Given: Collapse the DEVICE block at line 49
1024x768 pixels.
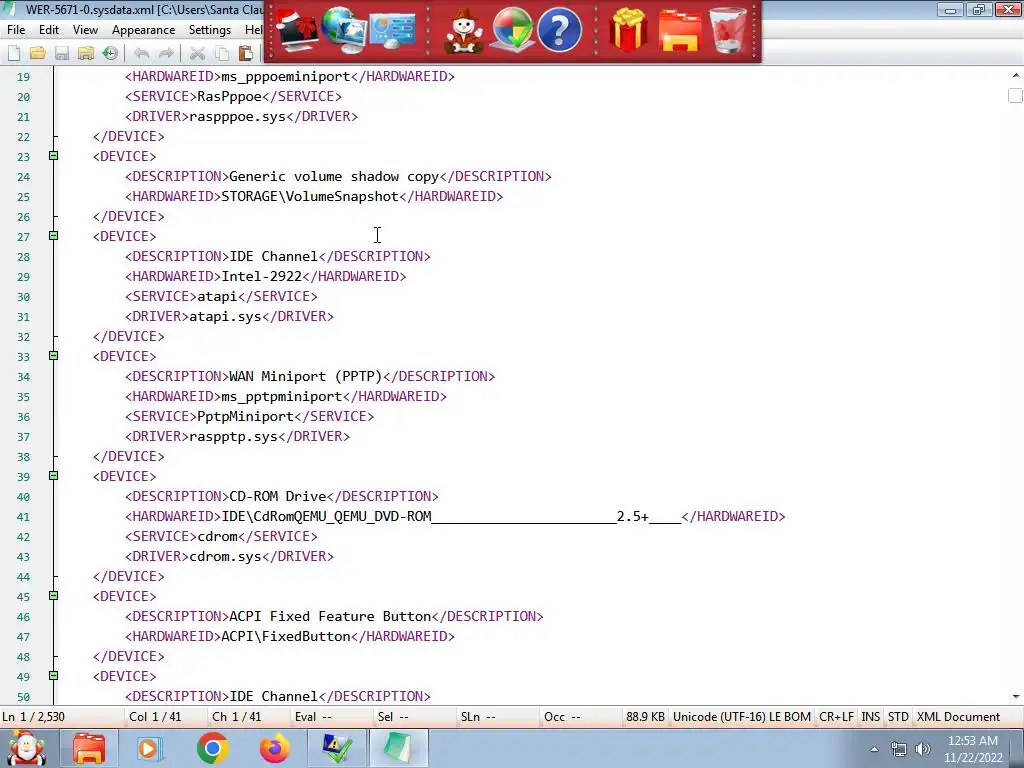Looking at the screenshot, I should click(x=54, y=675).
